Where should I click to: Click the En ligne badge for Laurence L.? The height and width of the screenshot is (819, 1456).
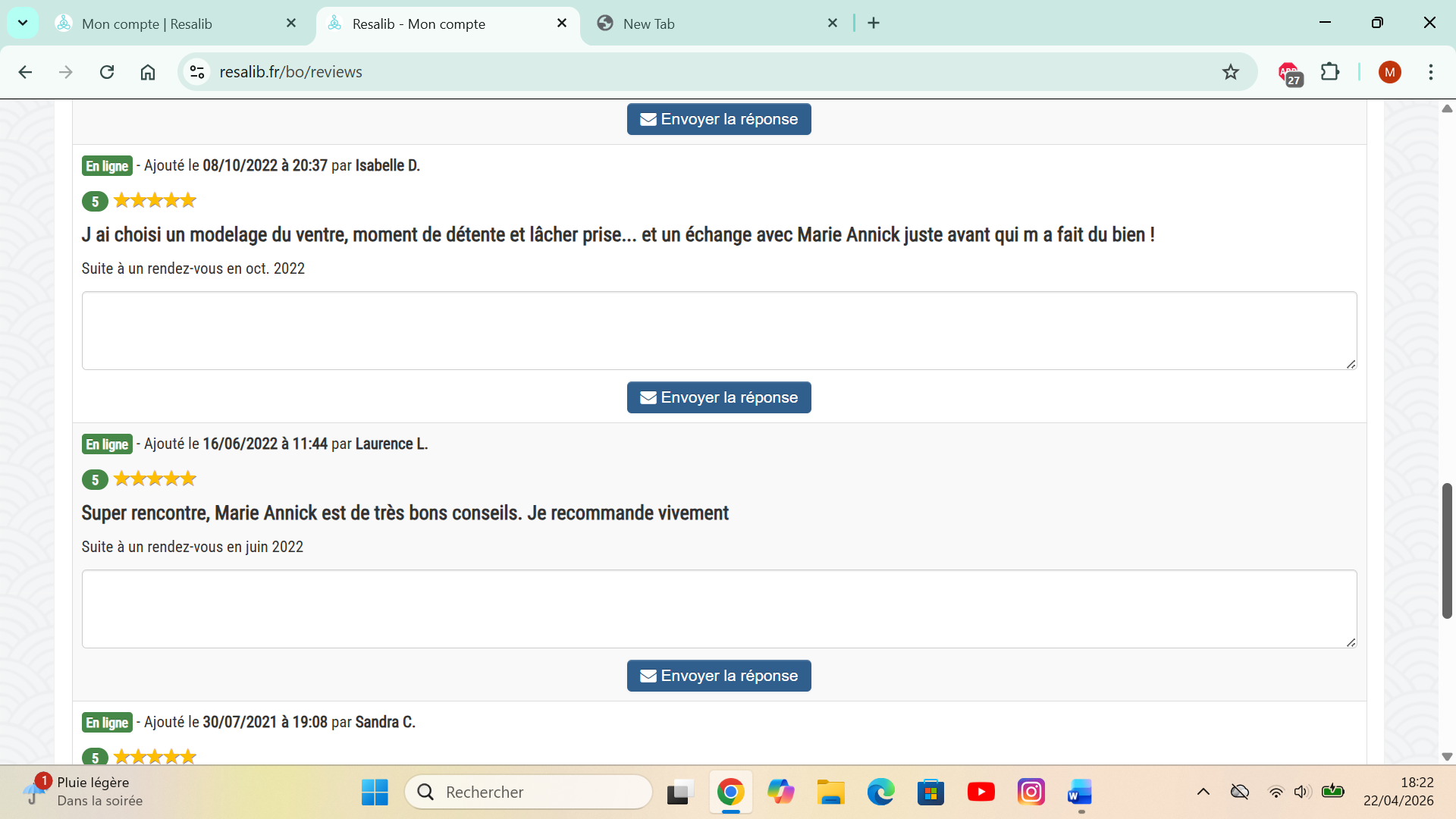tap(107, 444)
